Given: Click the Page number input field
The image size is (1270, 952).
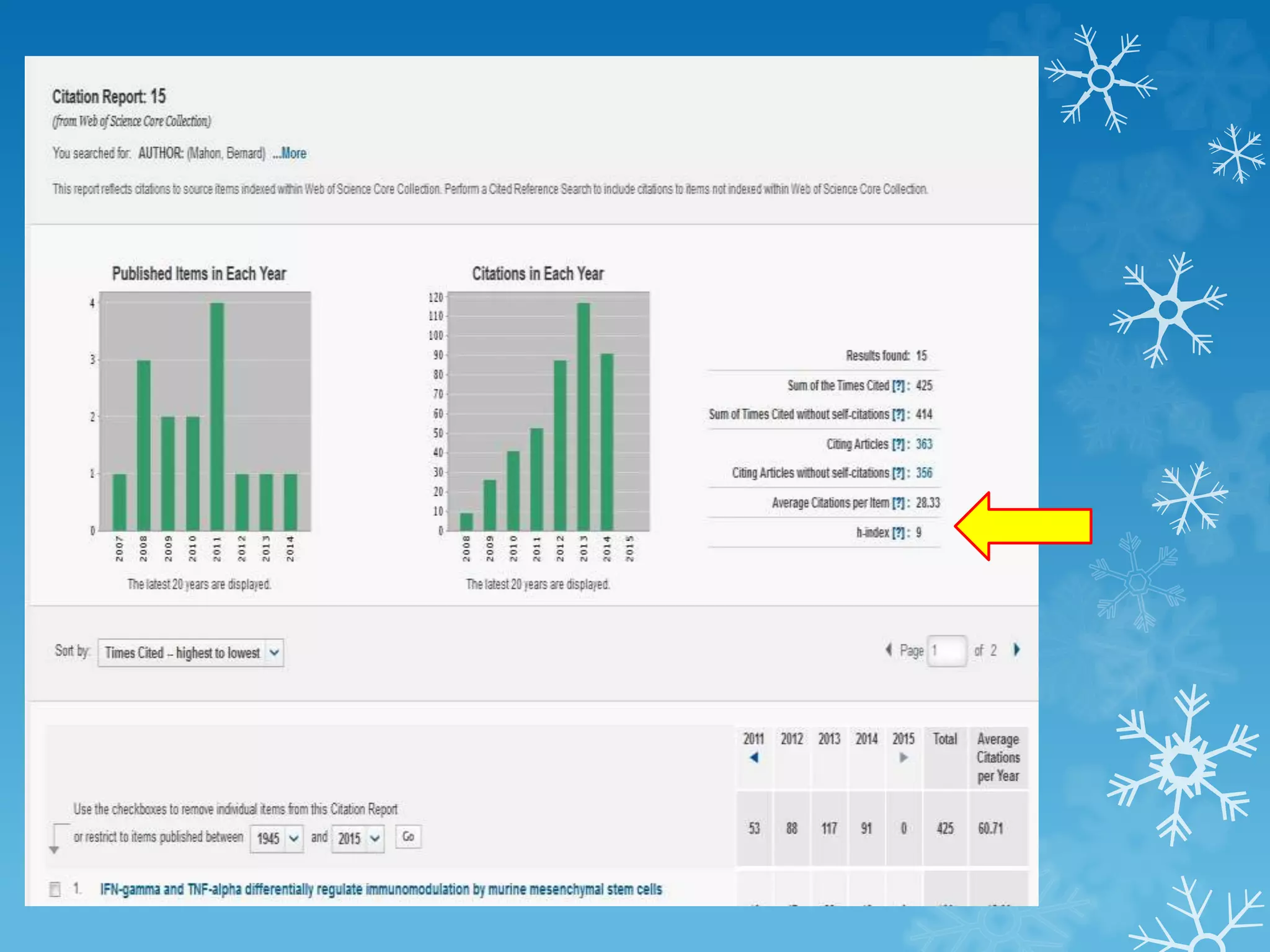Looking at the screenshot, I should pos(947,651).
